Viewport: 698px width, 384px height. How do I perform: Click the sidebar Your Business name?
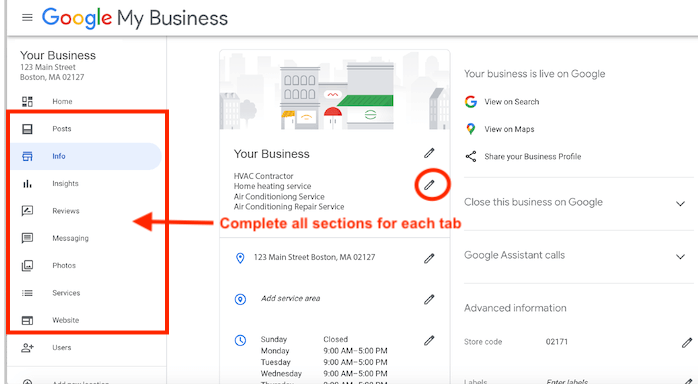click(58, 55)
